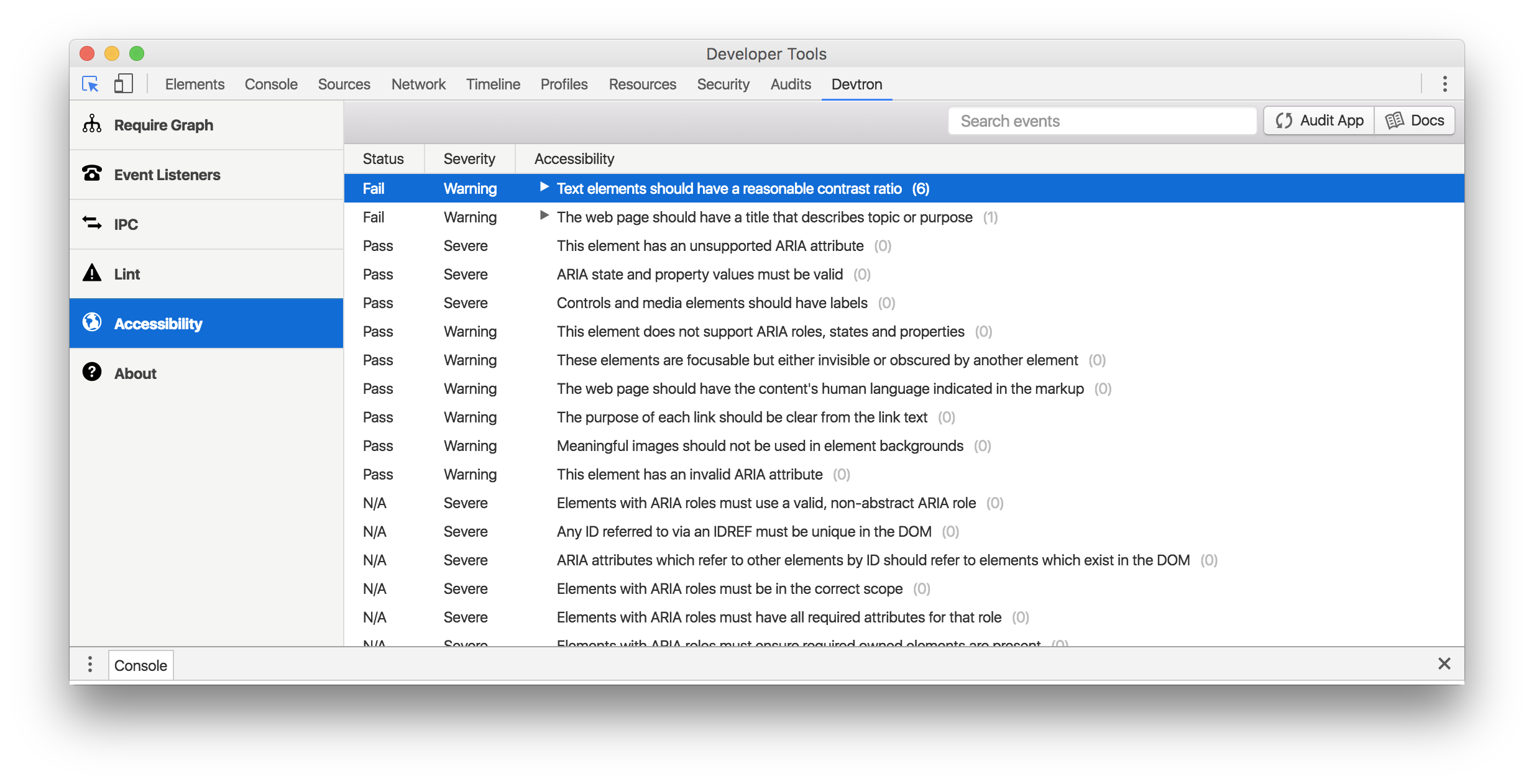Open the Docs reference page

point(1416,120)
